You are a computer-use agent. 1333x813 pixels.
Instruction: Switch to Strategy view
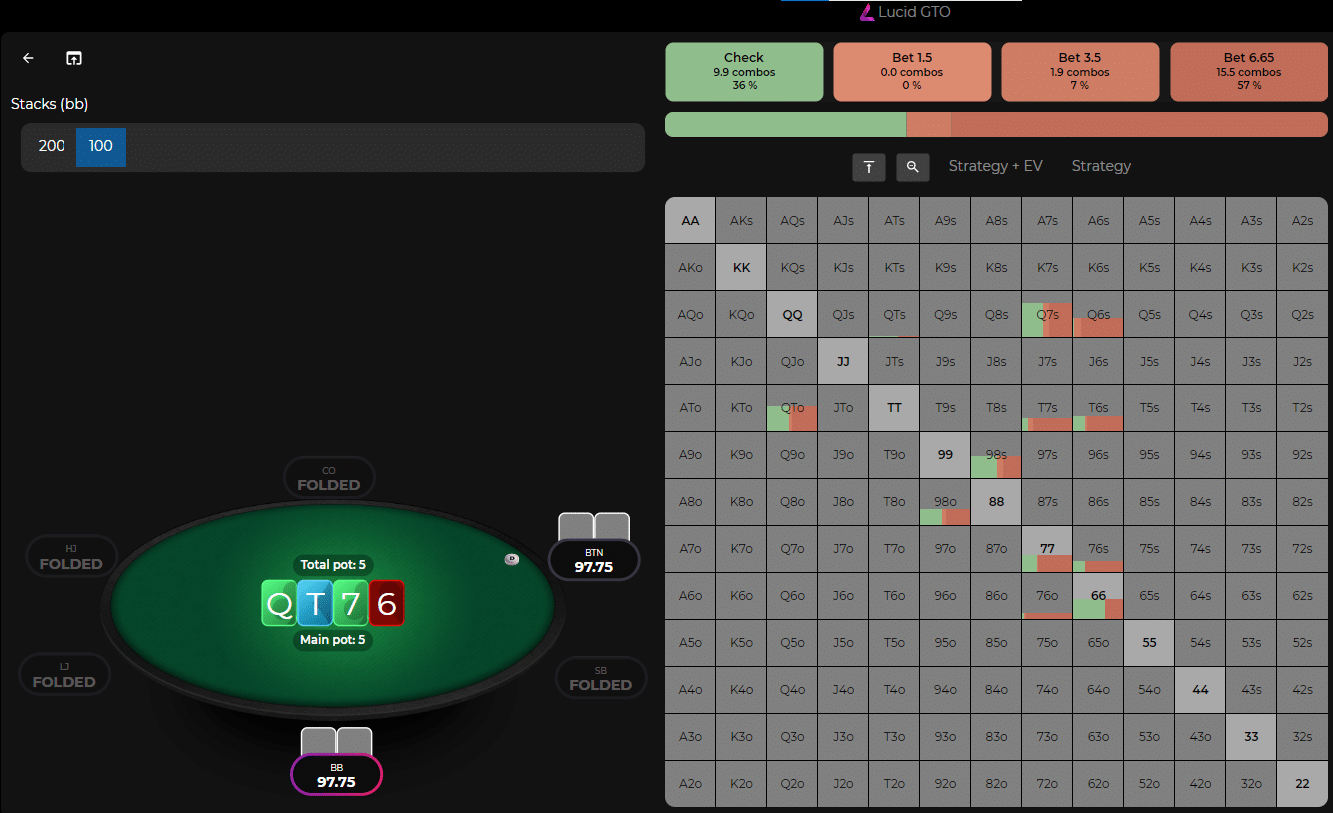coord(1101,166)
